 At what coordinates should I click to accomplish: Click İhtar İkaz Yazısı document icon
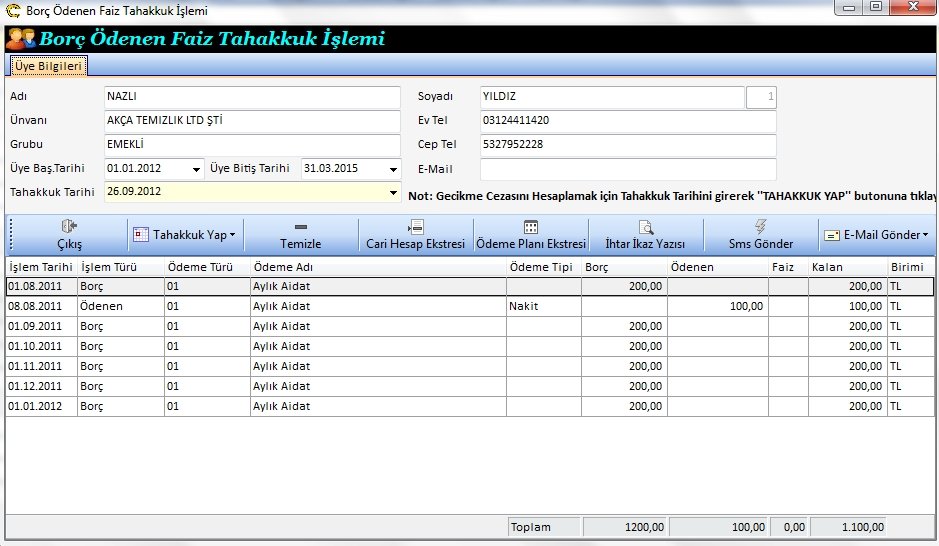coord(646,227)
